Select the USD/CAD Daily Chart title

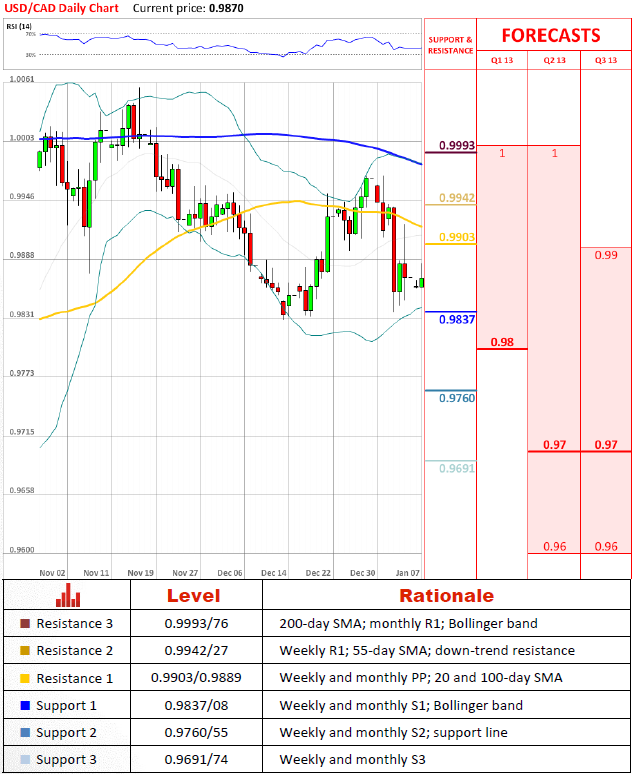[x=62, y=8]
